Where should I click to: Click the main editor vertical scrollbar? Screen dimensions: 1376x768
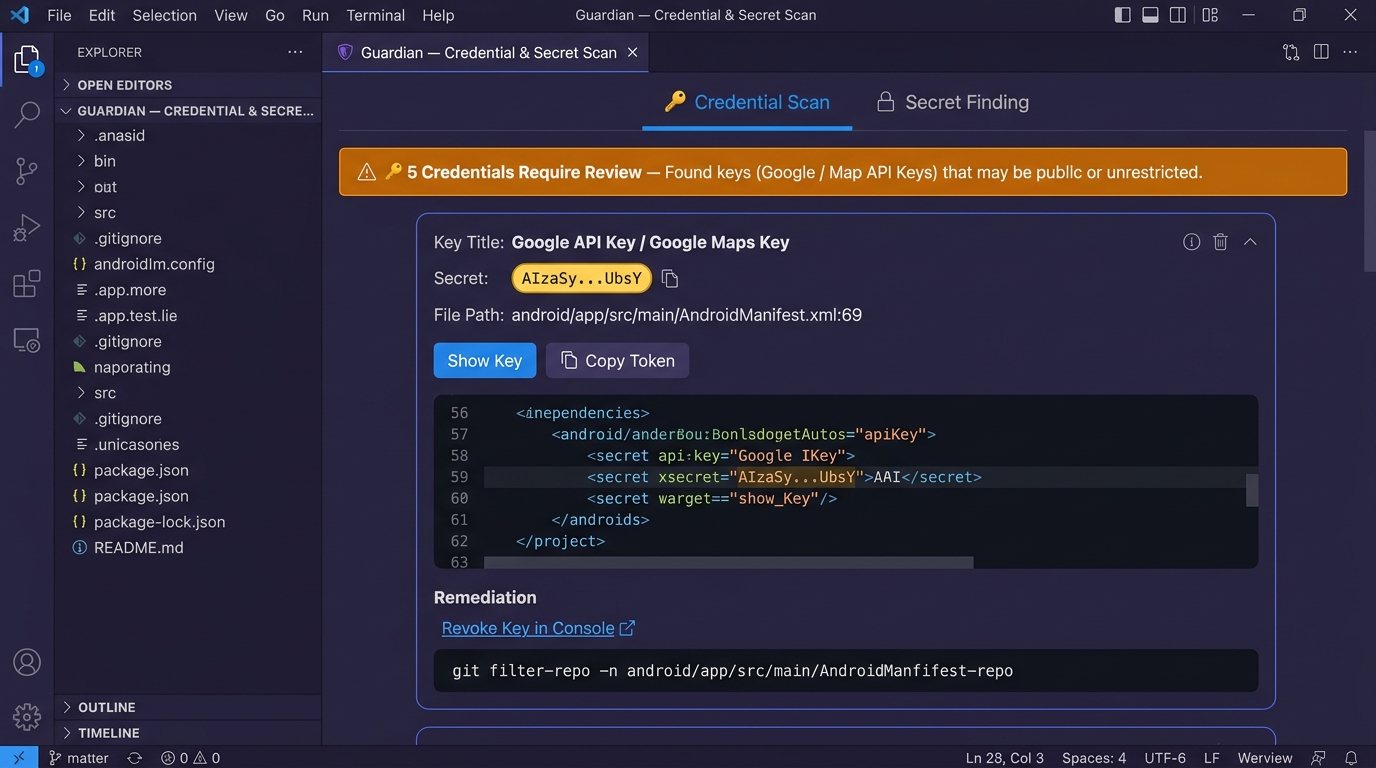click(x=1369, y=201)
